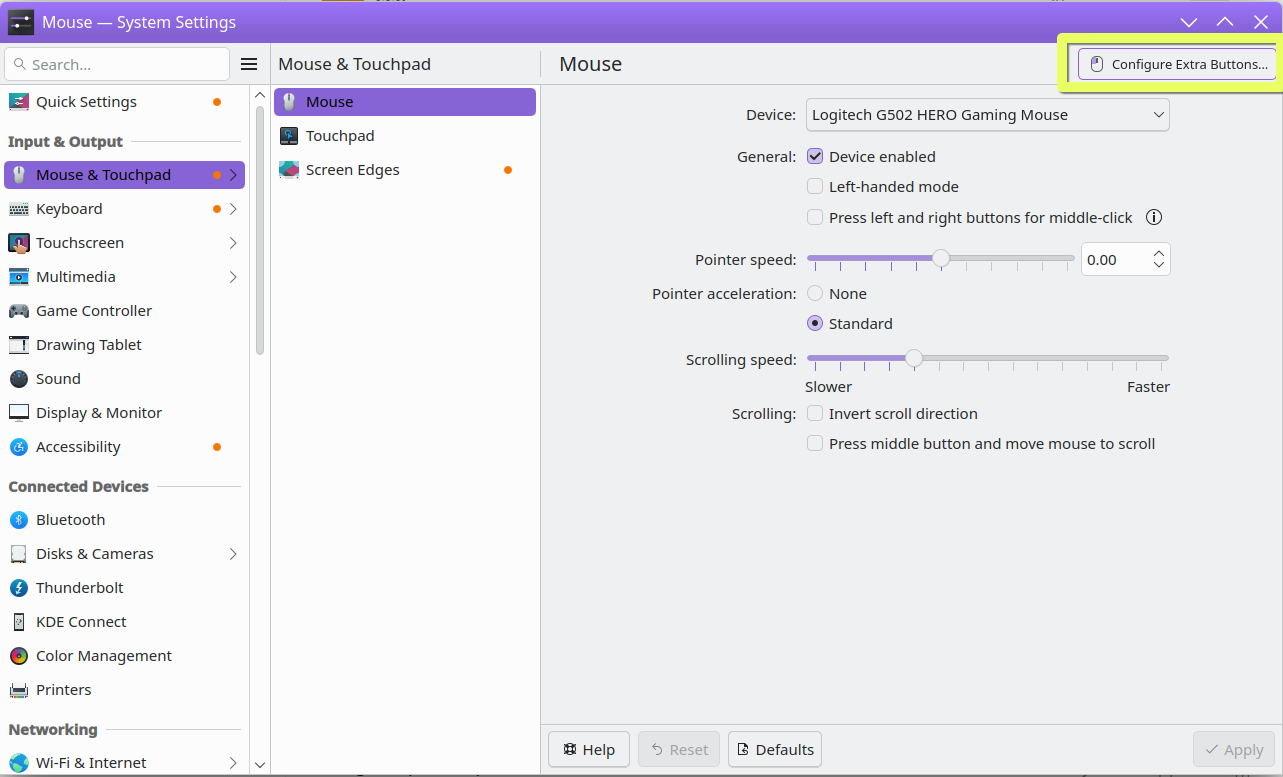Expand the Disks & Cameras chevron
The image size is (1283, 777).
pos(233,554)
